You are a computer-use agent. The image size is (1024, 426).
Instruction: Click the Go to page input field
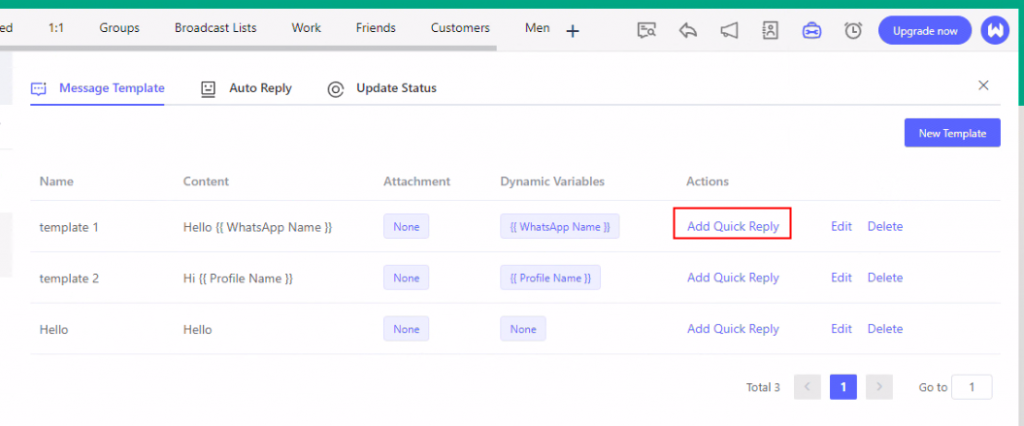(x=971, y=387)
